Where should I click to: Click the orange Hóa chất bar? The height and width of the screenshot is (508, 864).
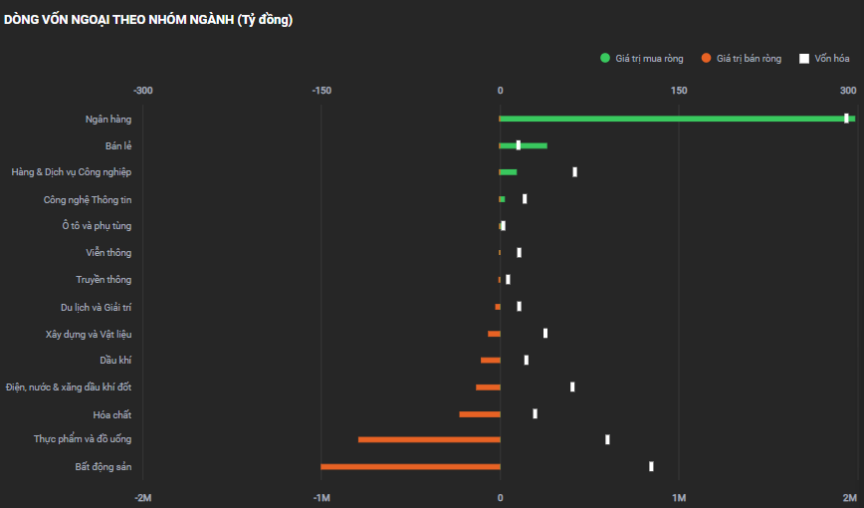coord(479,414)
